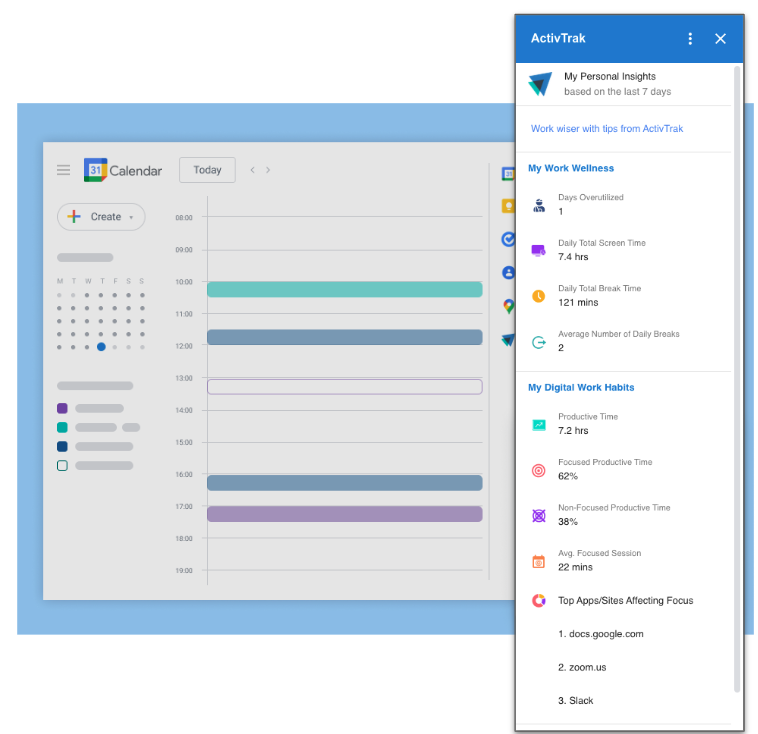Expand the Create button dropdown arrow

coord(131,217)
